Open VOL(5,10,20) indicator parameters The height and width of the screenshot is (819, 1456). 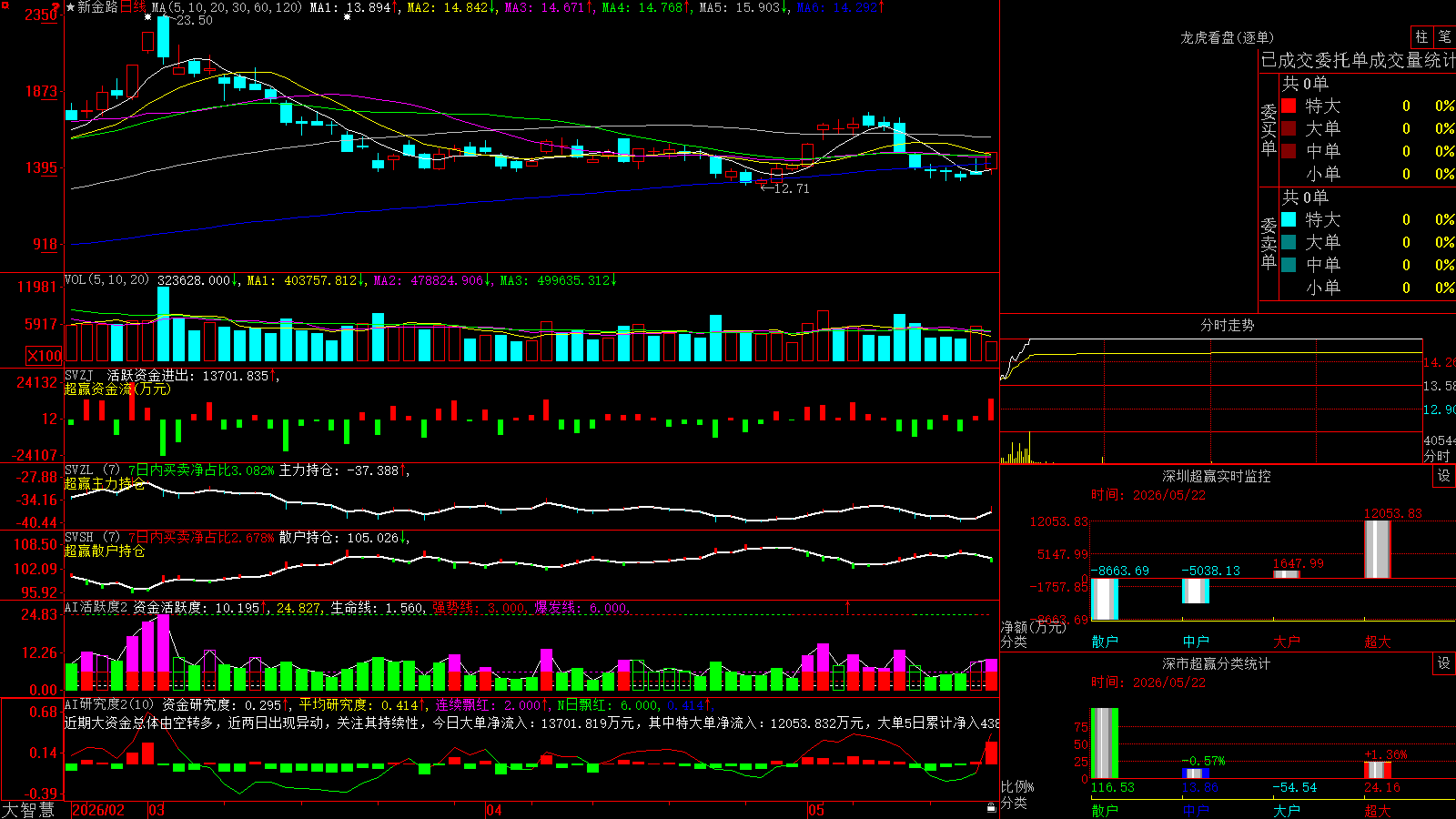[107, 280]
